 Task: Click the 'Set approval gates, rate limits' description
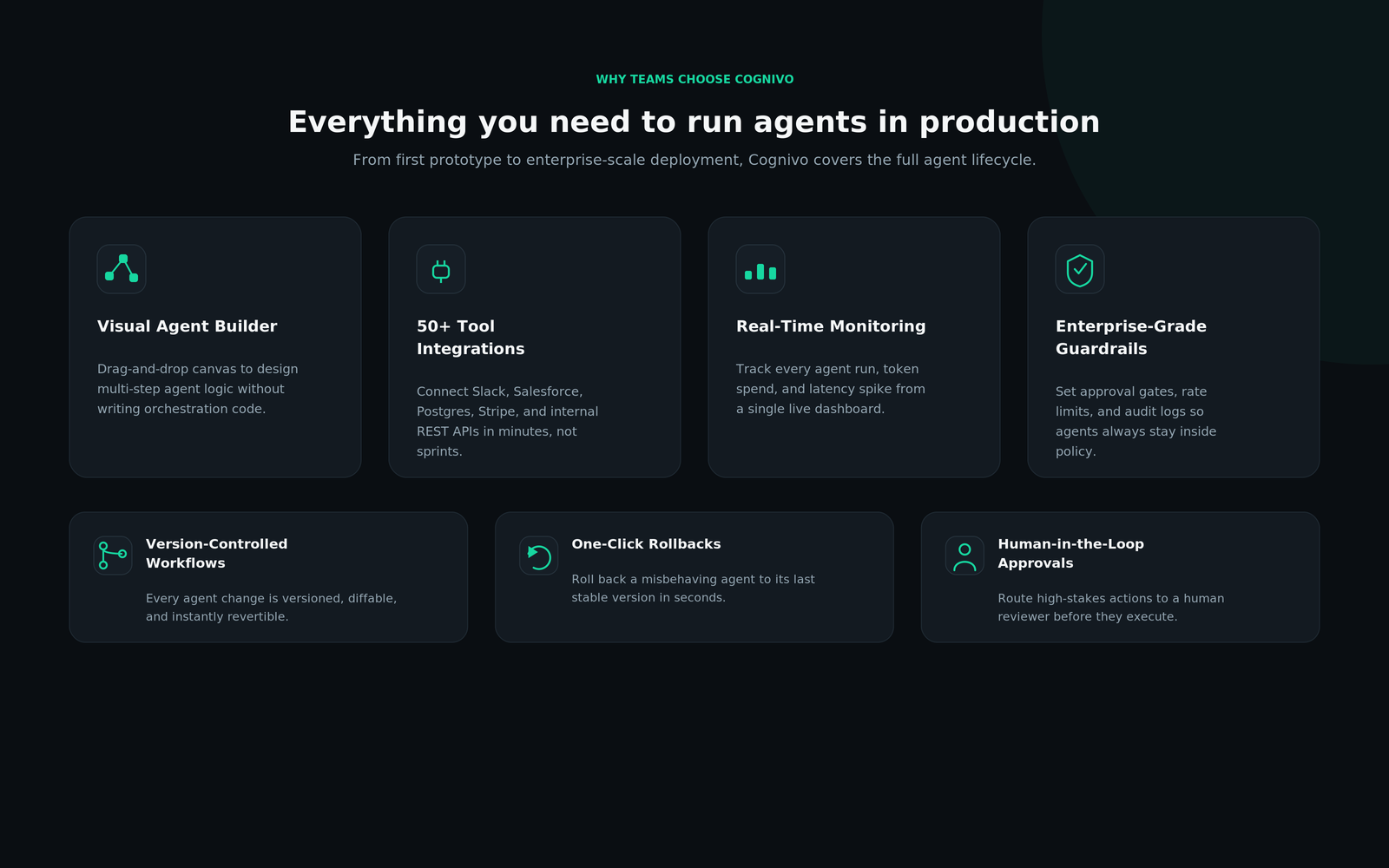pyautogui.click(x=1136, y=421)
